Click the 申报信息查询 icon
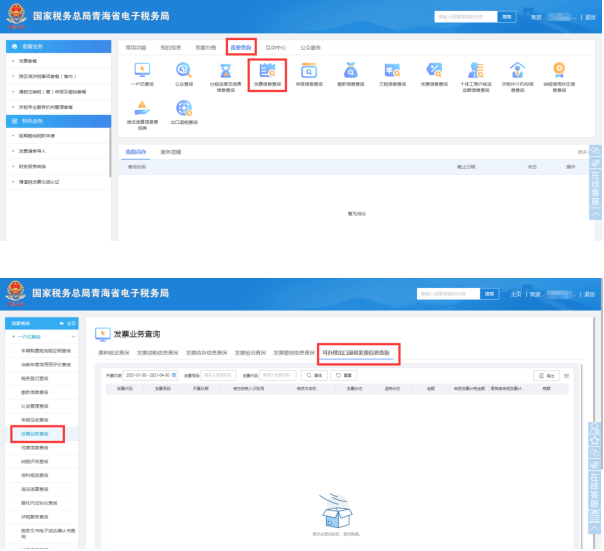Screen dimensions: 604x551 [x=309, y=72]
